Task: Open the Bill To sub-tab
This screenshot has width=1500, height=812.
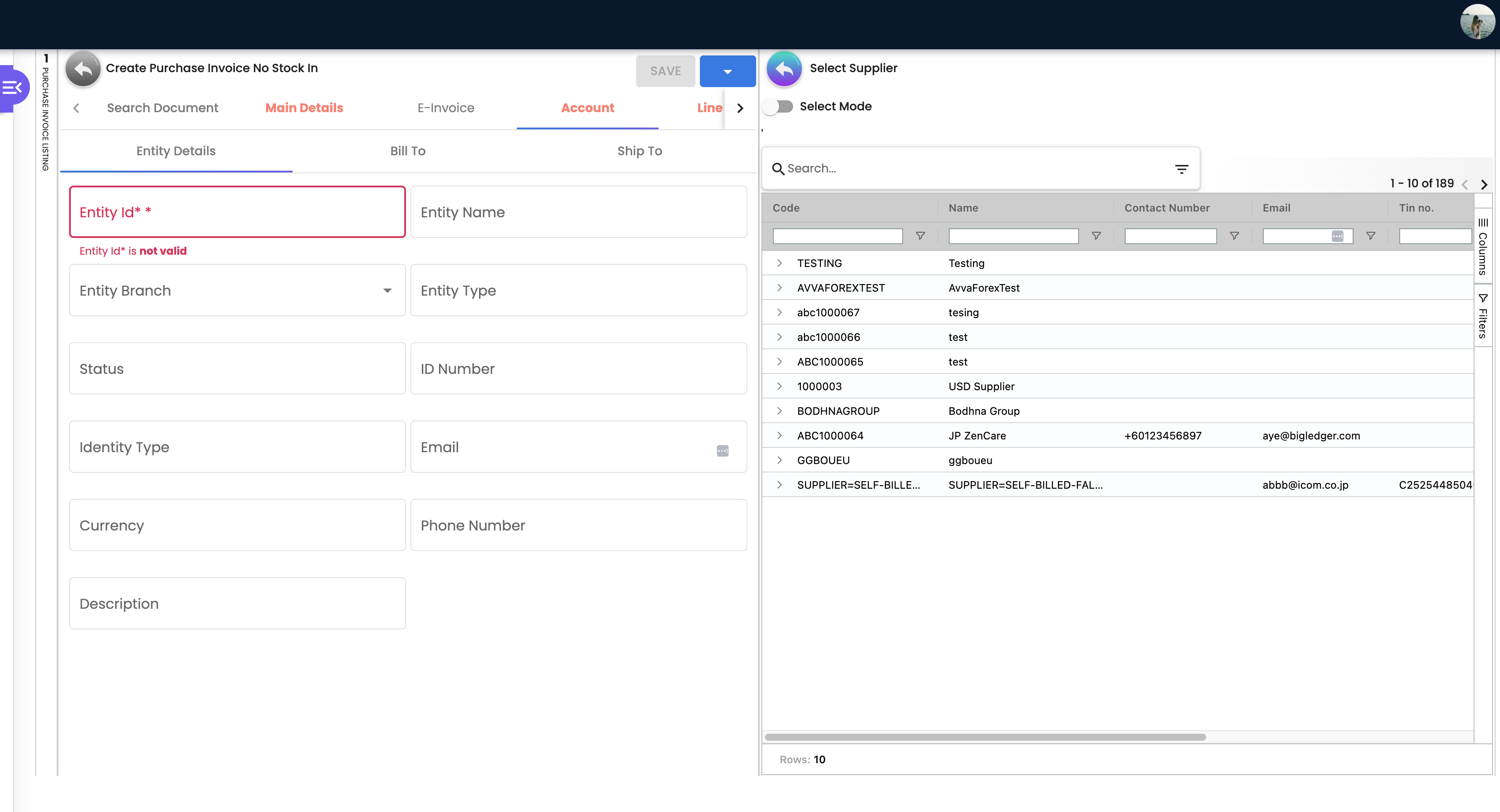Action: click(x=408, y=151)
